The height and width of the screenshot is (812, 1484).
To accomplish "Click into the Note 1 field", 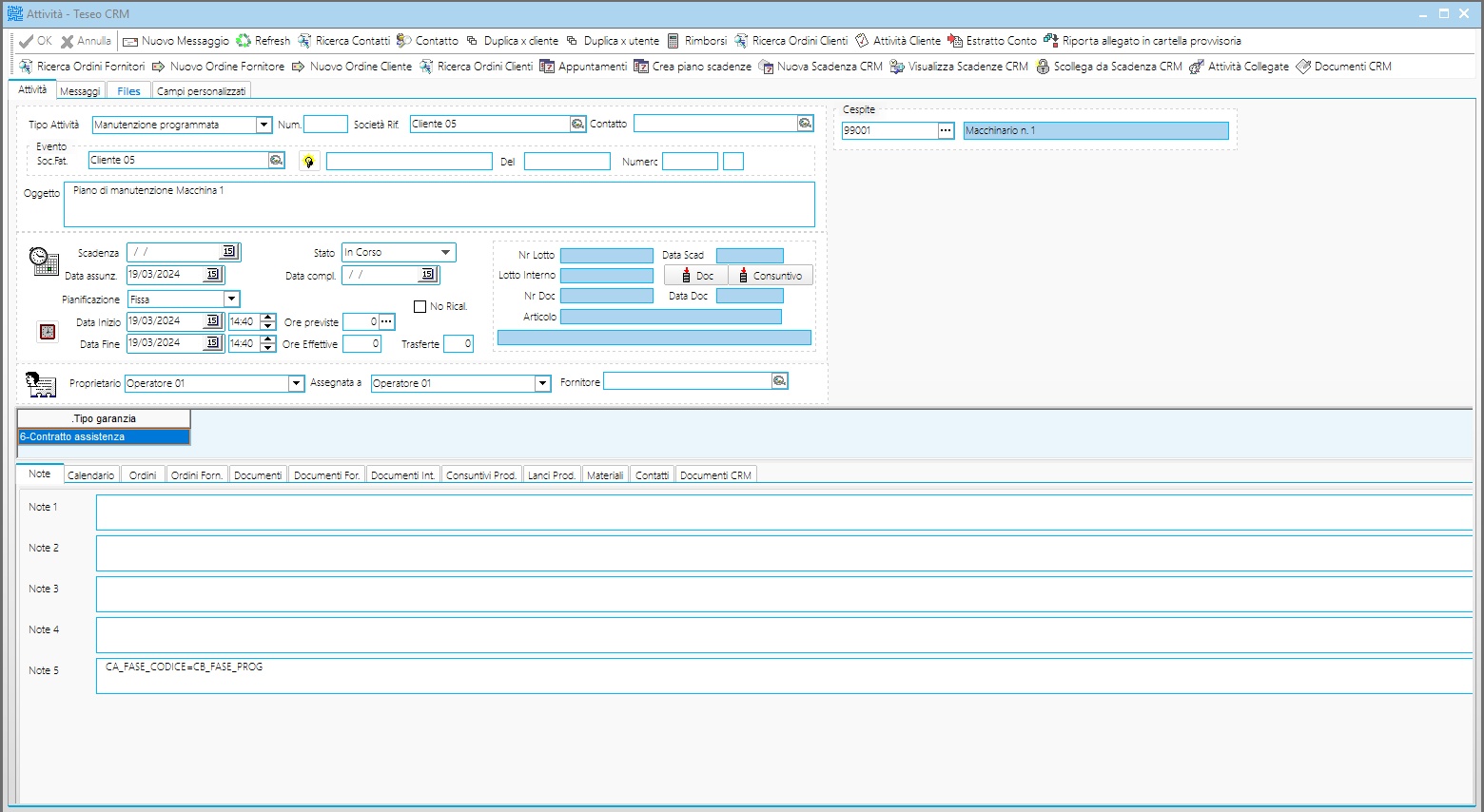I will (784, 512).
